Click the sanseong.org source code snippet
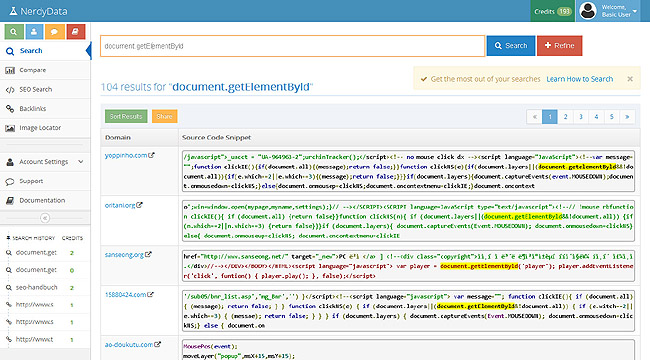Image resolution: width=650 pixels, height=360 pixels. point(408,266)
